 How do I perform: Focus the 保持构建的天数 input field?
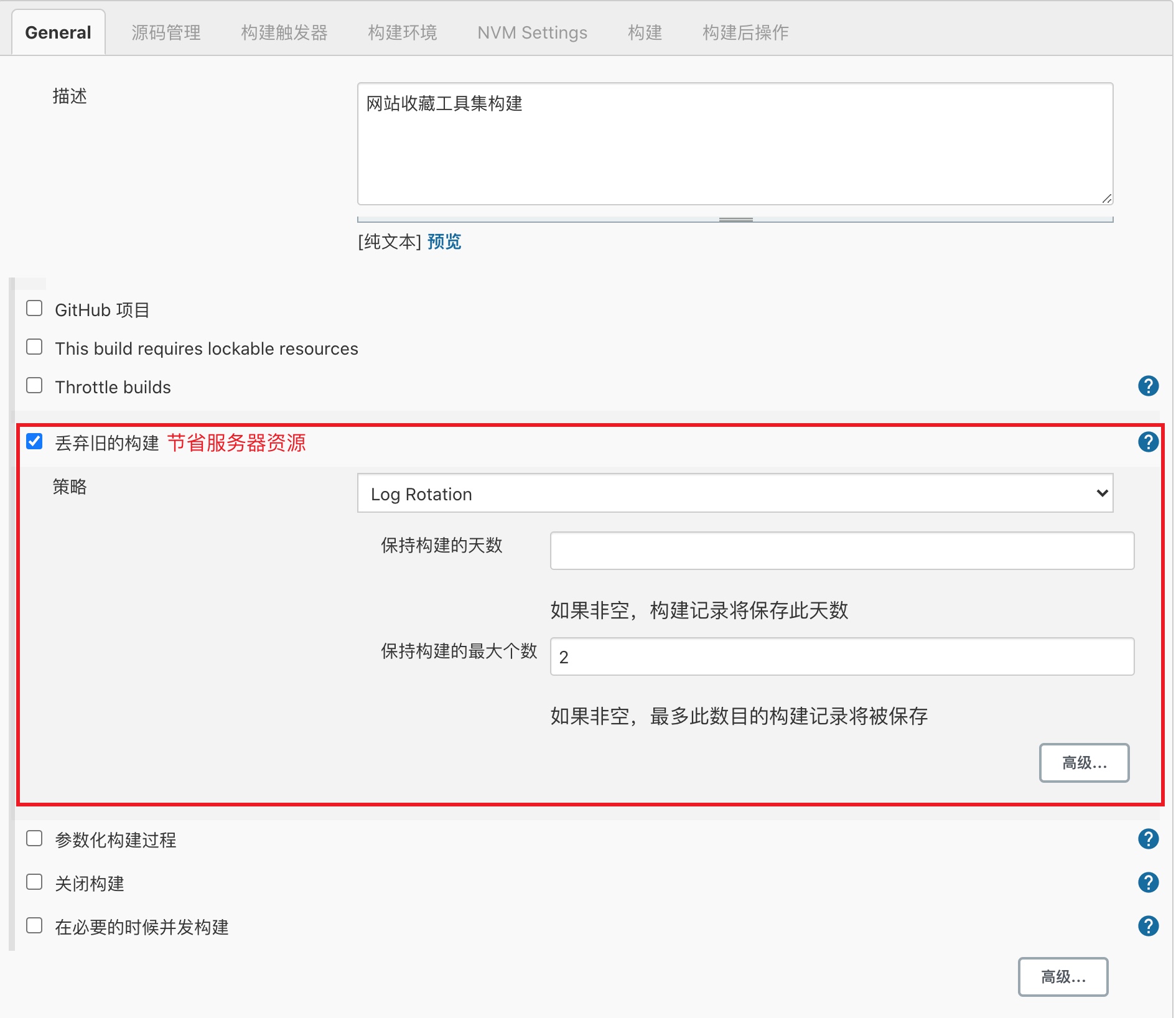point(842,551)
